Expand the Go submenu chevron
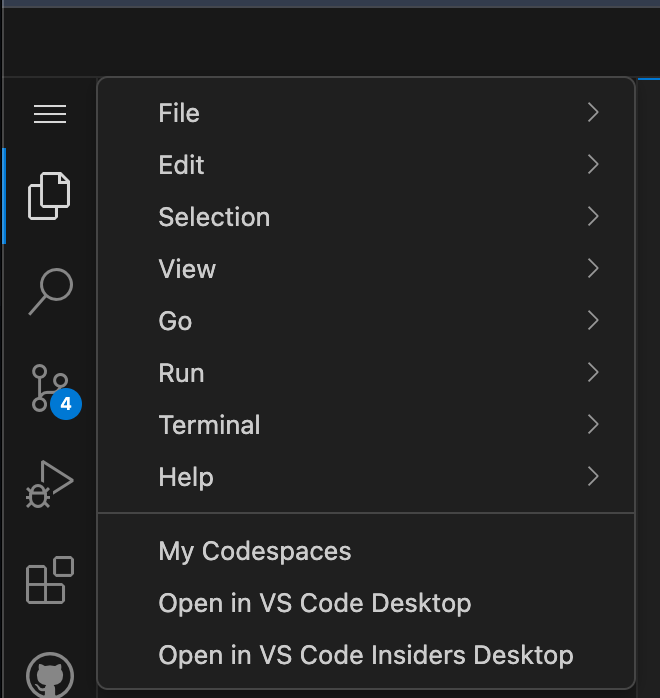This screenshot has width=660, height=698. tap(593, 321)
